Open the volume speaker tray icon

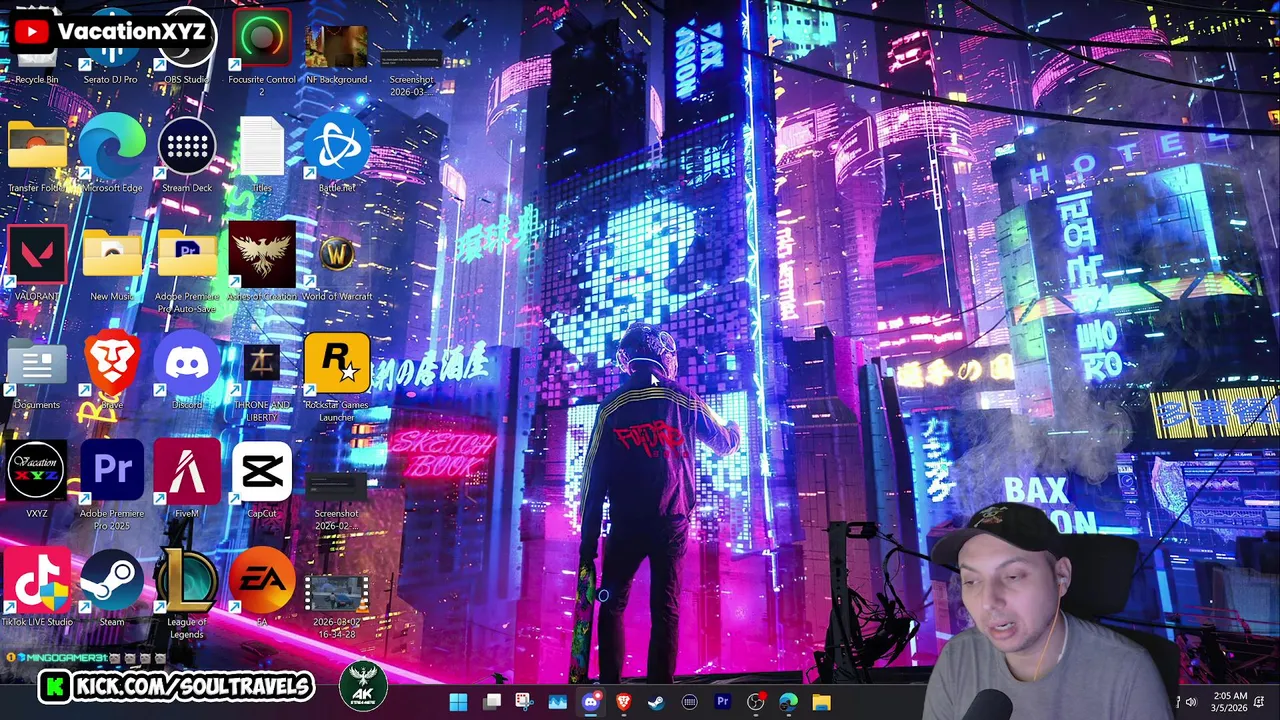pos(1190,702)
